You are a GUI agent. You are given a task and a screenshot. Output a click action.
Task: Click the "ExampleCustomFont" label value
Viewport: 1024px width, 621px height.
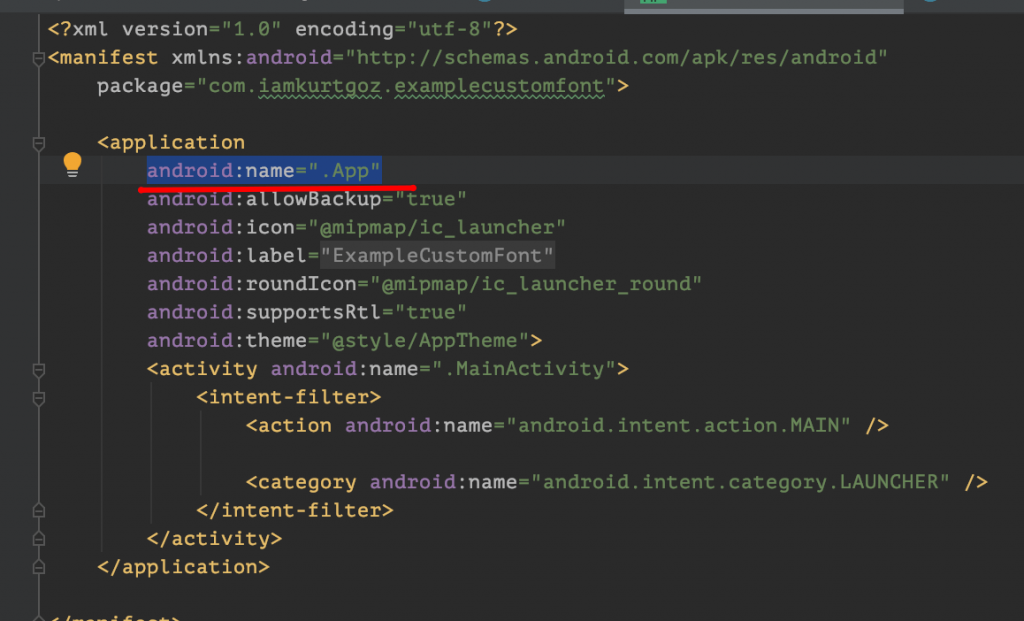(437, 255)
